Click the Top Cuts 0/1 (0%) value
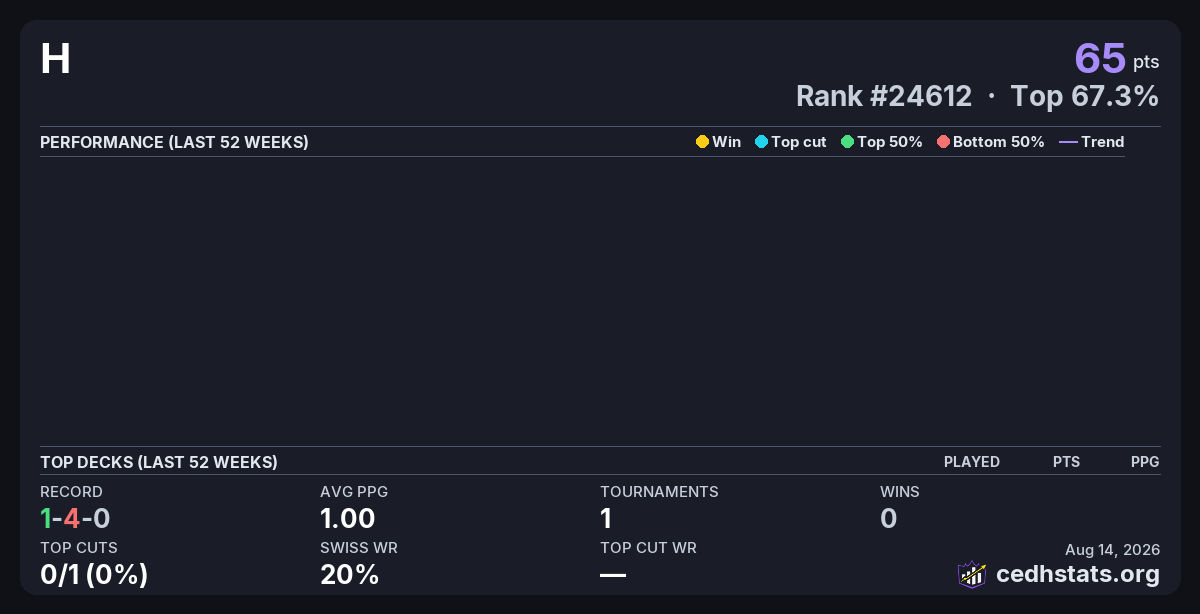 (94, 574)
